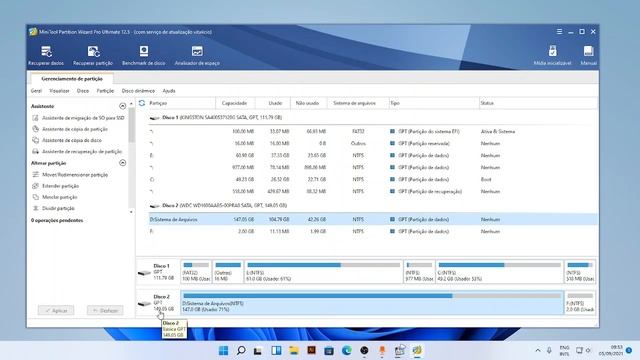Click the ENG language indicator in tray
Image resolution: width=640 pixels, height=360 pixels.
point(564,350)
